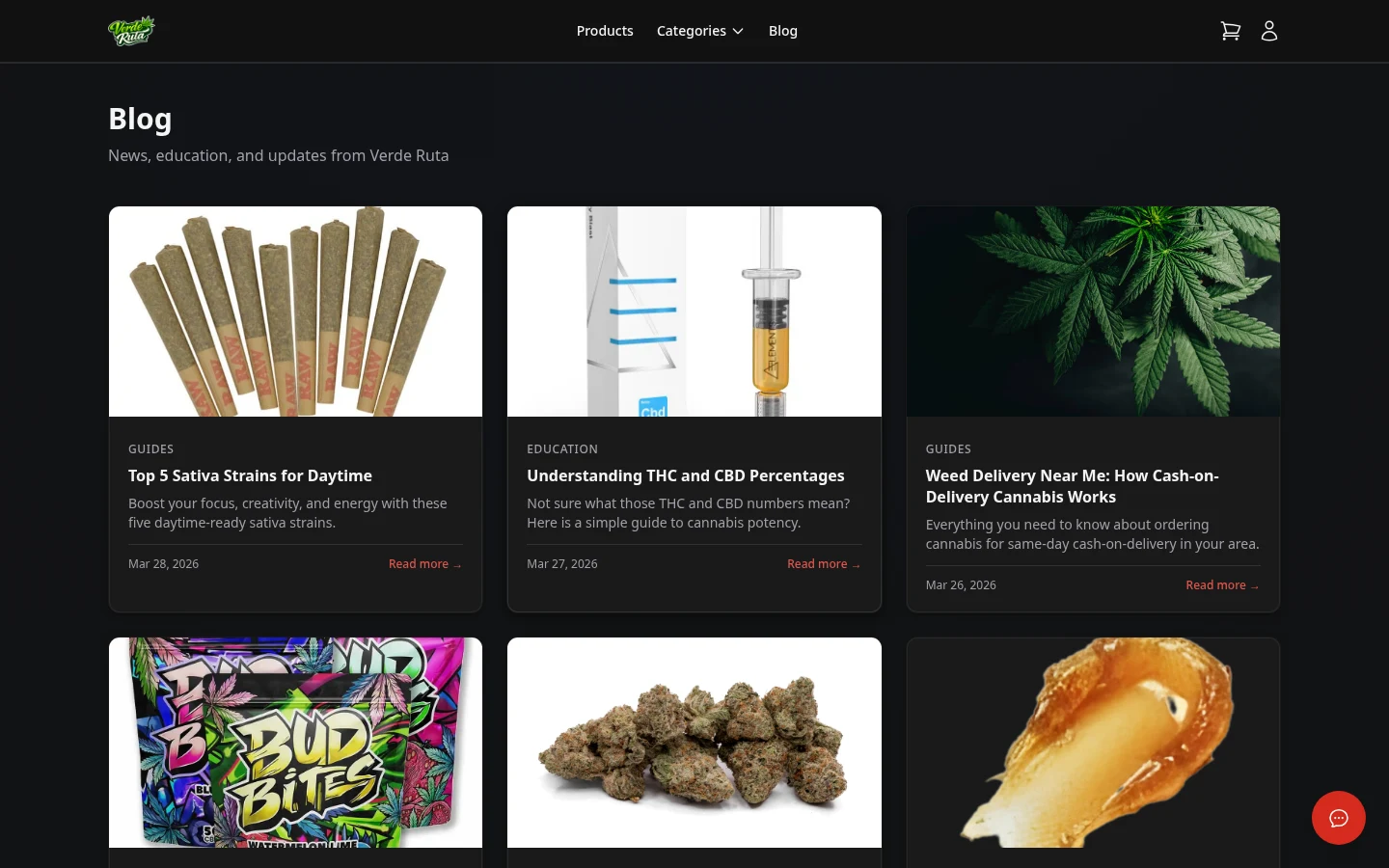Click the arrow next to THC article's Read more
The height and width of the screenshot is (868, 1389).
click(x=856, y=564)
